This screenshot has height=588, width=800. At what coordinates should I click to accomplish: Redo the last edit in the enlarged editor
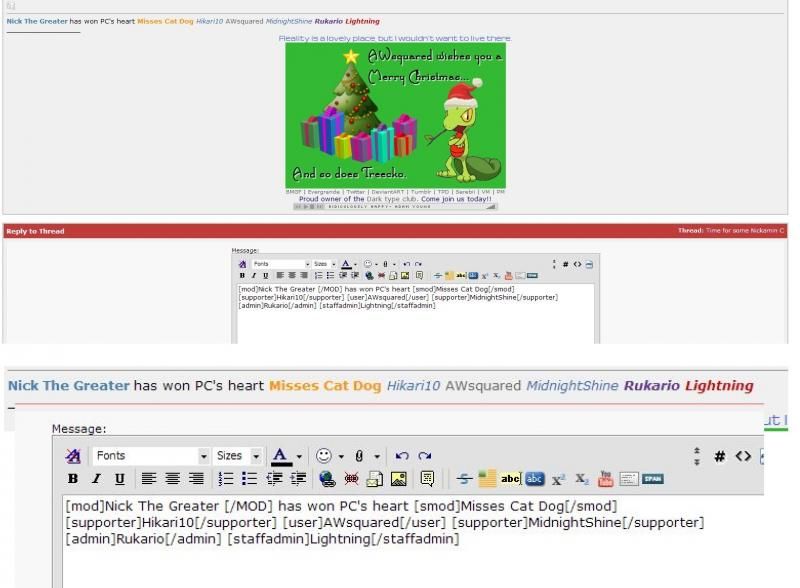[424, 456]
